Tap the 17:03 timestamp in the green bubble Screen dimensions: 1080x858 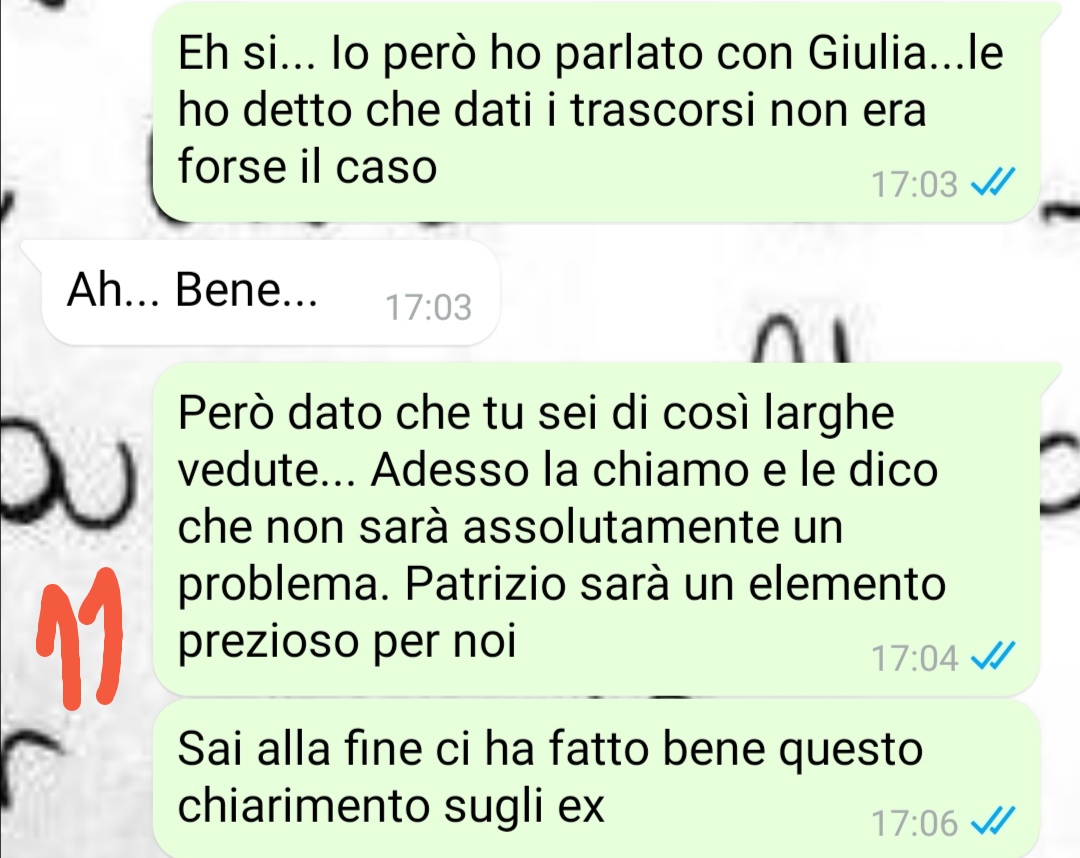(x=914, y=185)
